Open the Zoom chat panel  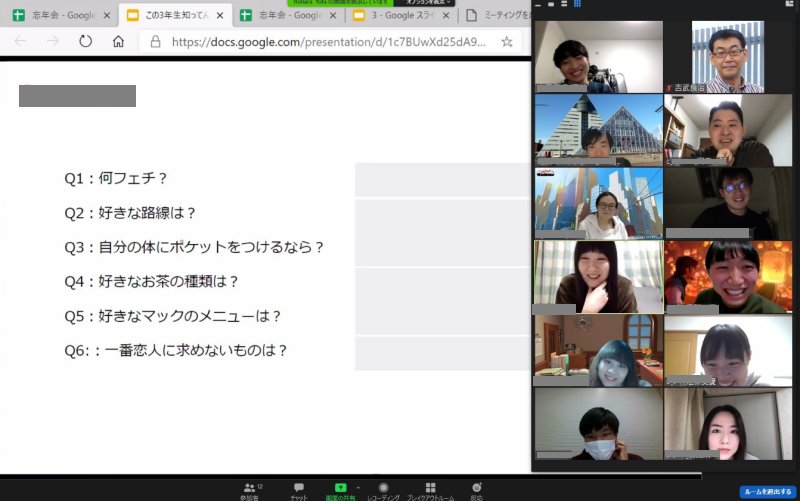click(298, 491)
